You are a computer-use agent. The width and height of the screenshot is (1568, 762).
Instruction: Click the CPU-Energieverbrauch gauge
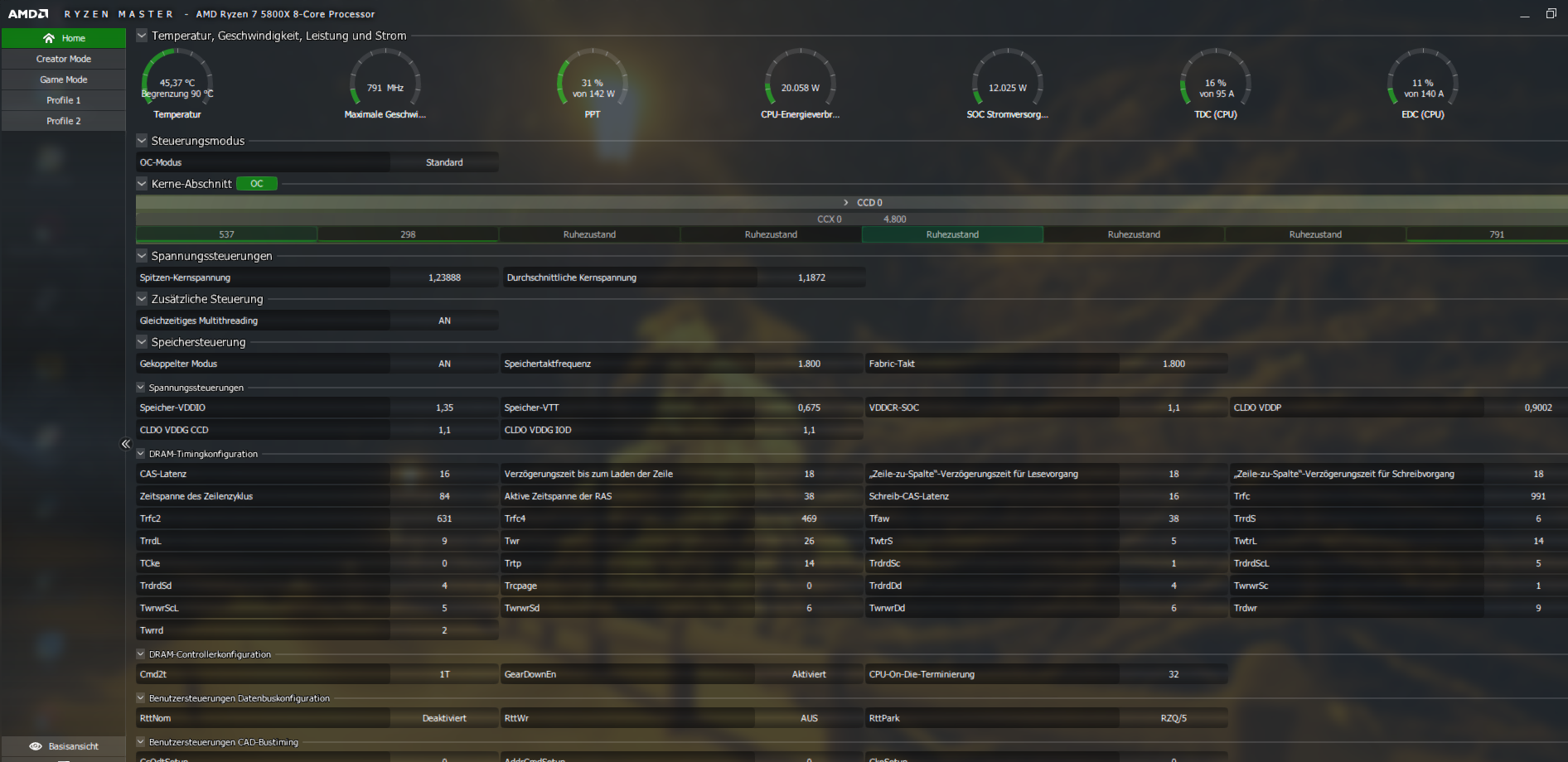[x=800, y=84]
